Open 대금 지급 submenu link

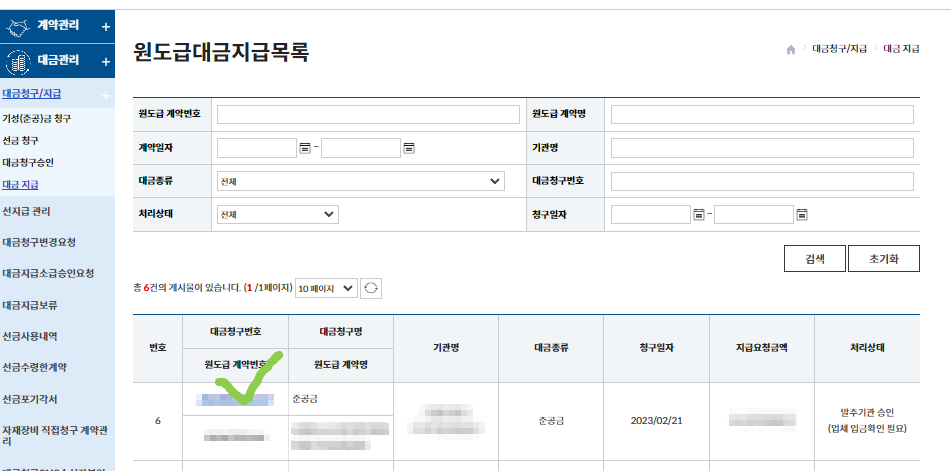click(21, 185)
